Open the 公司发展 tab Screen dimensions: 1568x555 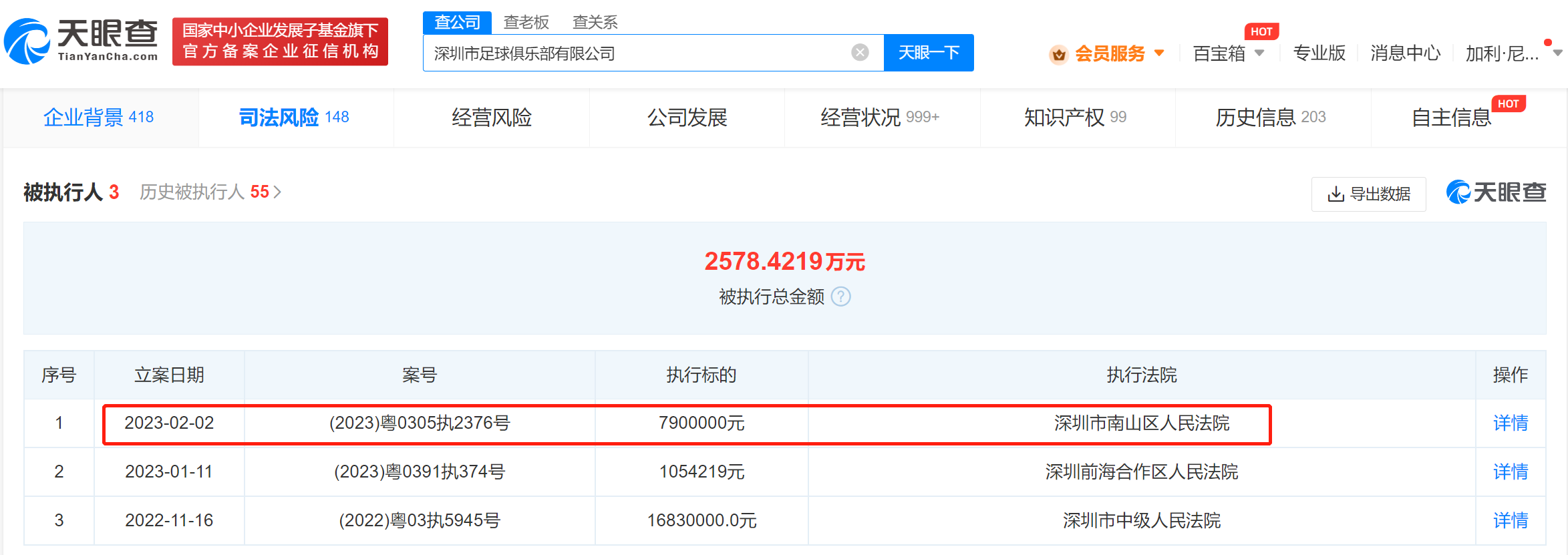pos(687,117)
